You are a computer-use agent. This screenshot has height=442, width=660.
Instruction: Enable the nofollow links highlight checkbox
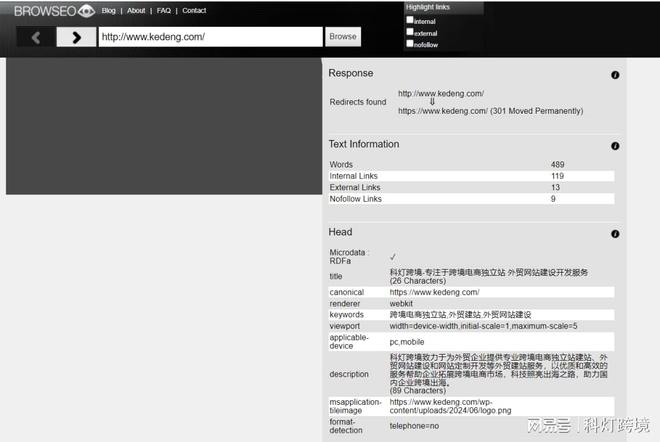(410, 44)
